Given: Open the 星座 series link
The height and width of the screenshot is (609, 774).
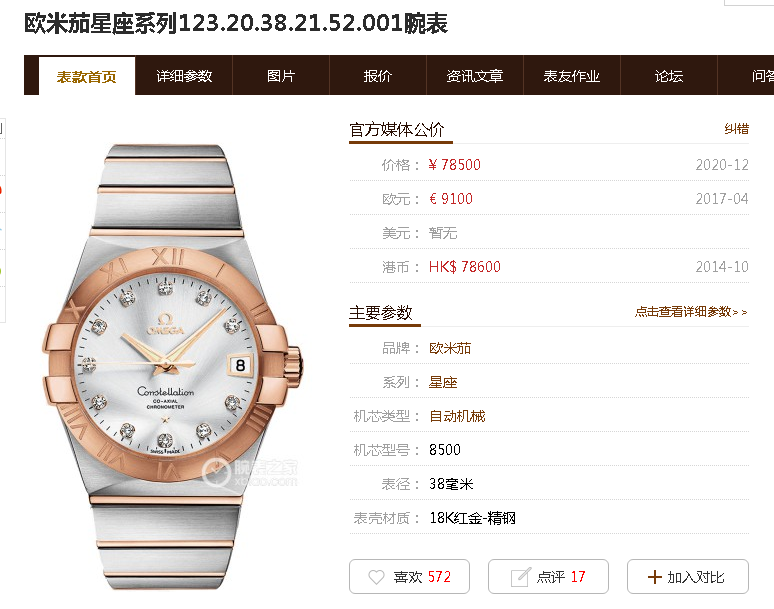Looking at the screenshot, I should tap(443, 382).
